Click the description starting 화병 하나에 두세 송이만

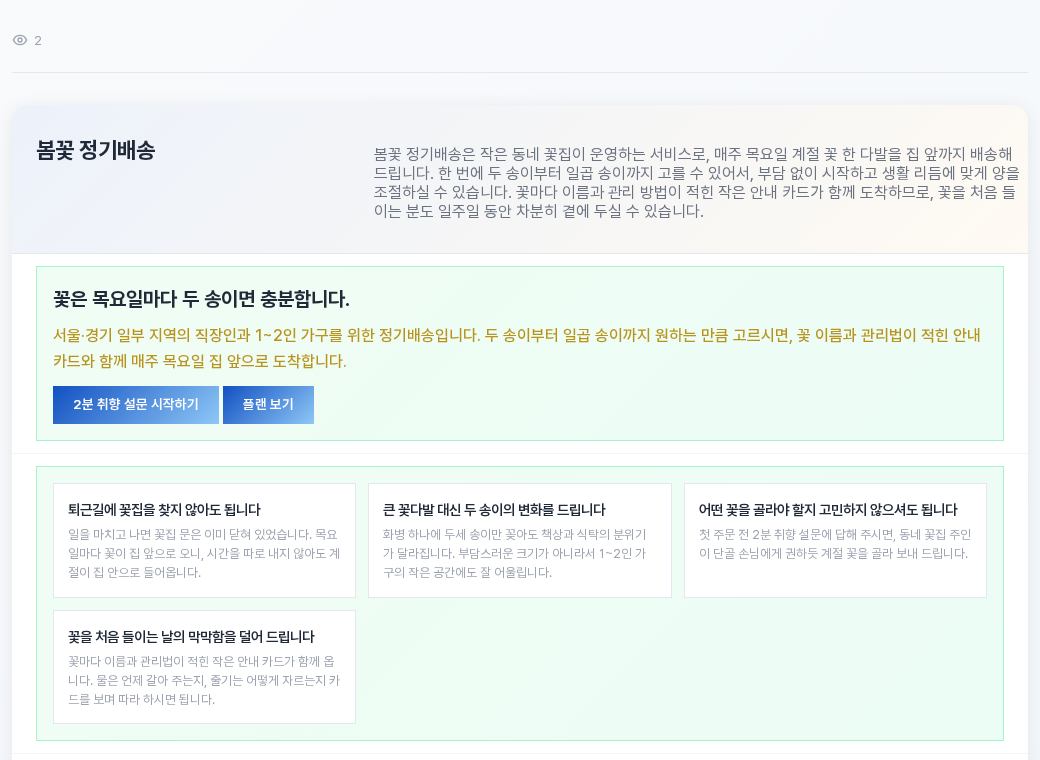515,553
